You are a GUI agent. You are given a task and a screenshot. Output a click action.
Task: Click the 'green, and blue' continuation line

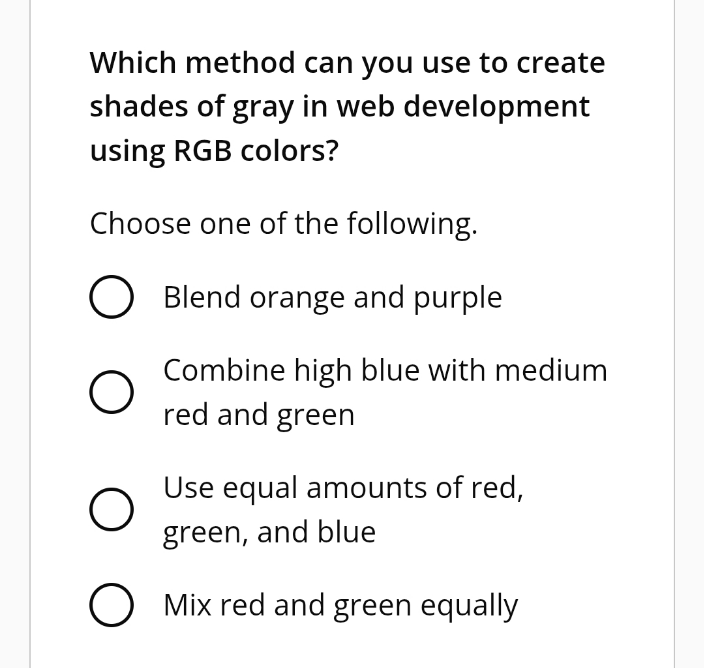coord(269,532)
